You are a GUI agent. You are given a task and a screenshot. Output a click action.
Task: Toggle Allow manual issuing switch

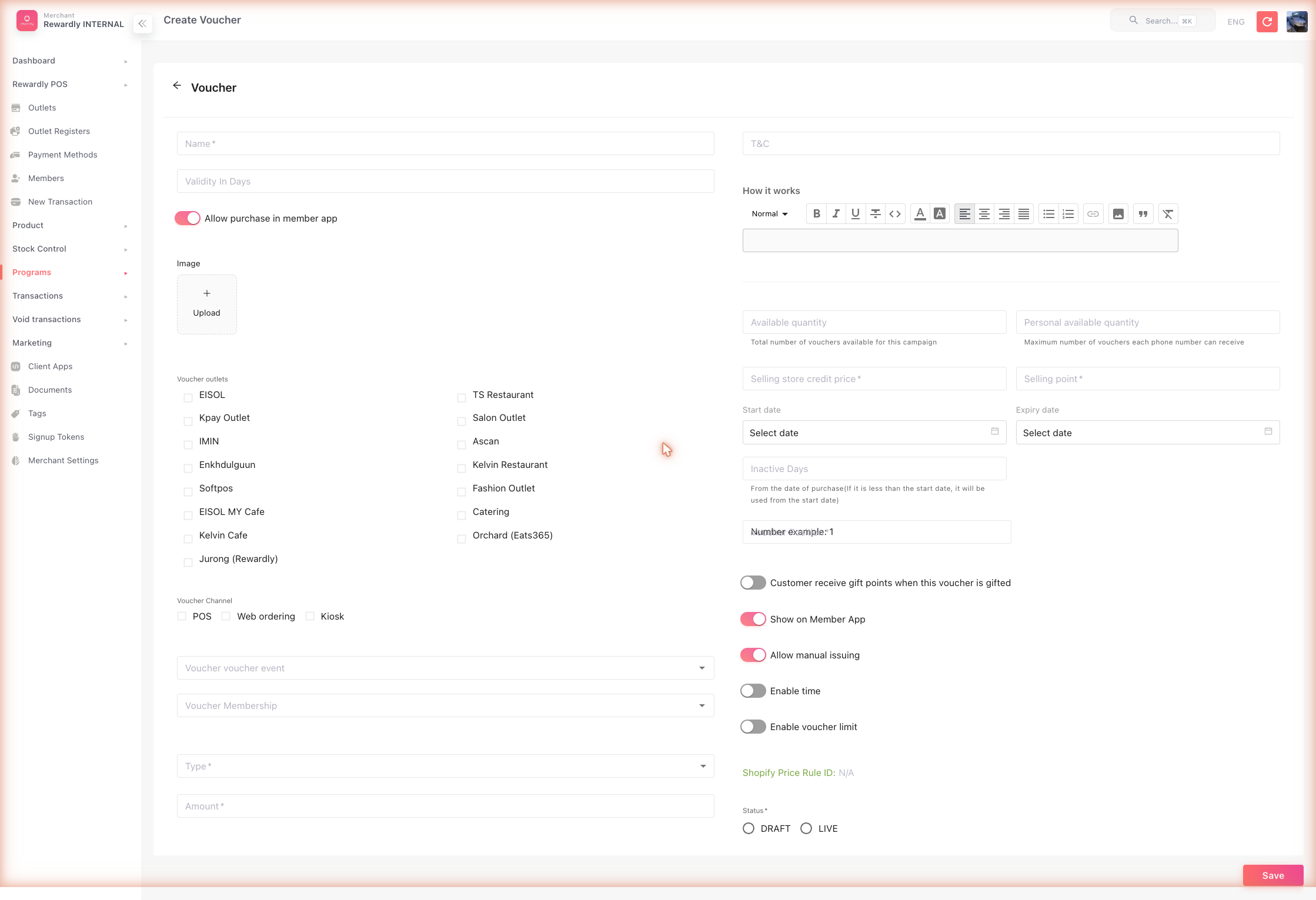pos(753,655)
